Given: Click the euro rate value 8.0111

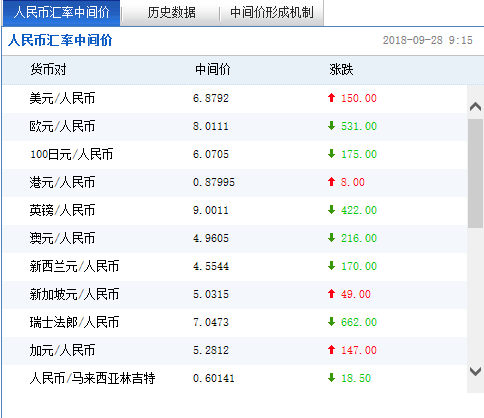Looking at the screenshot, I should click(x=211, y=126).
